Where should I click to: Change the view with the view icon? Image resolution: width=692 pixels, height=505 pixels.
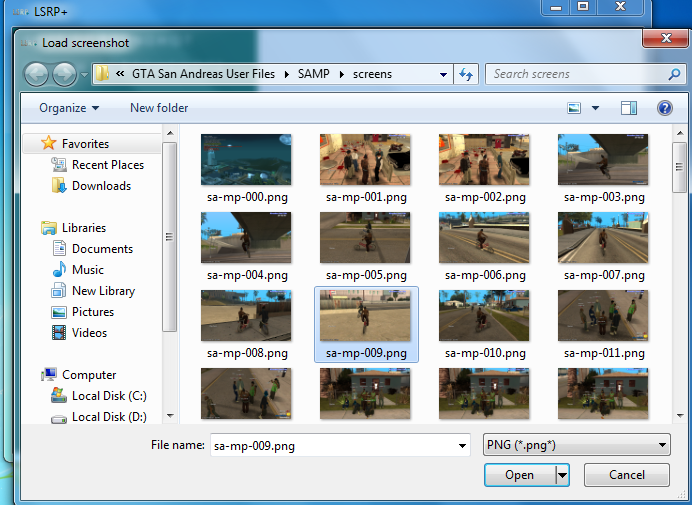pos(574,108)
